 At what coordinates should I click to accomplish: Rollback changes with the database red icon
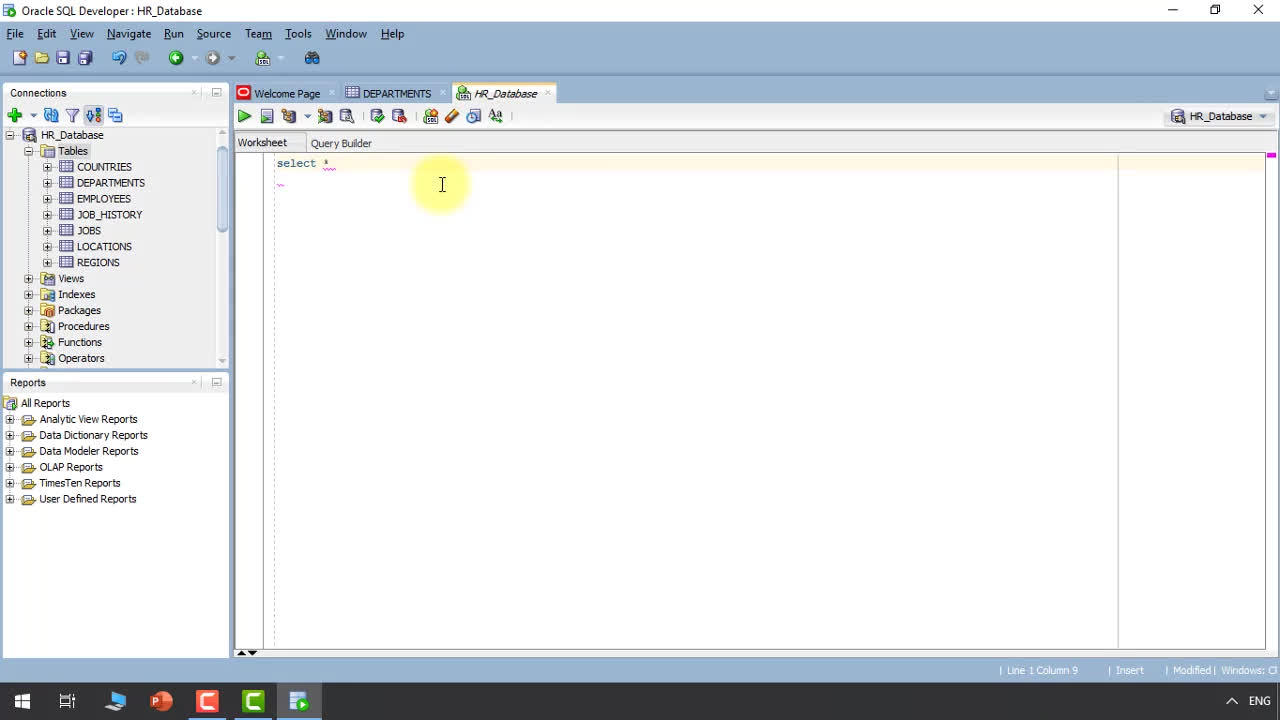pos(399,116)
